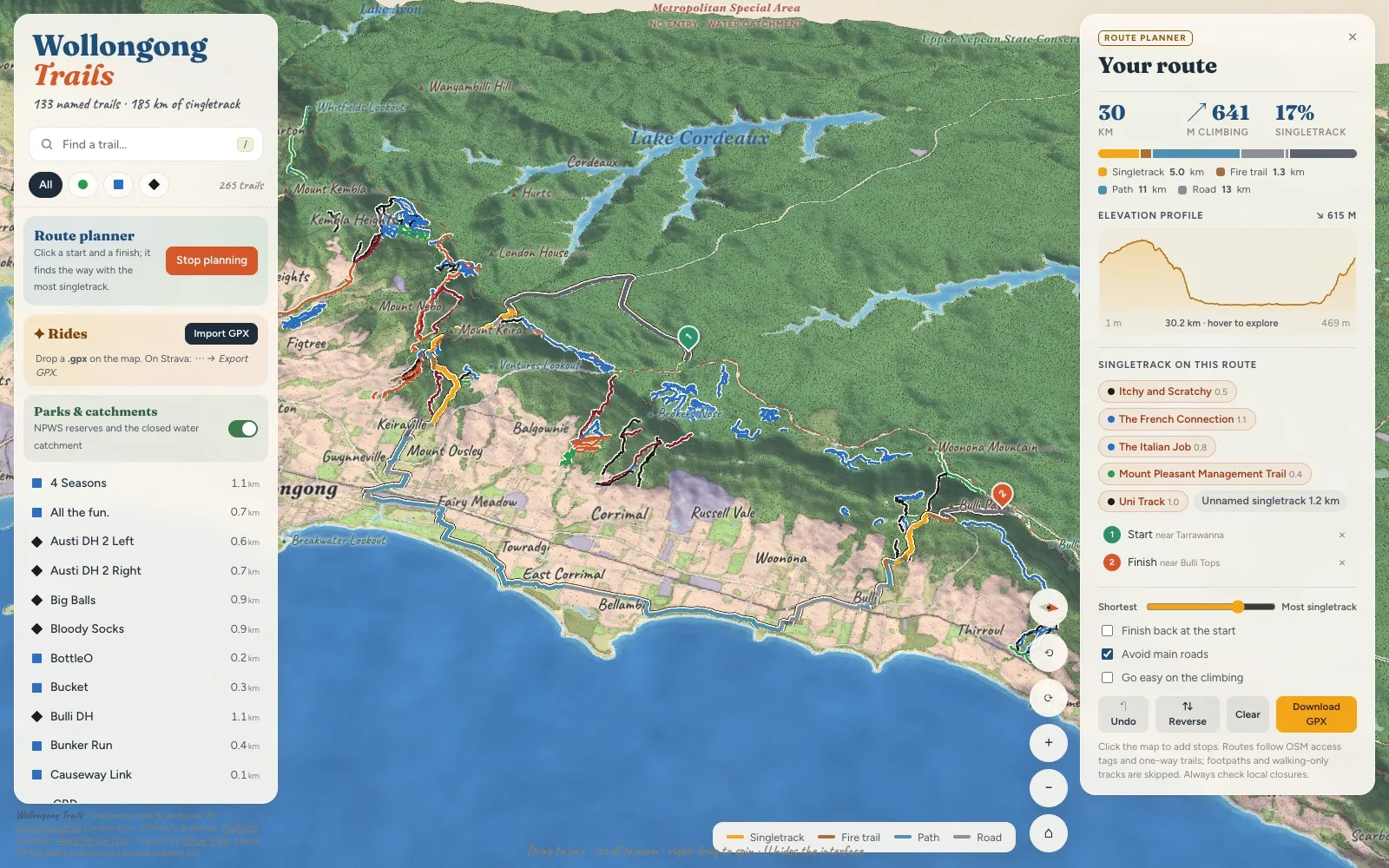1389x868 pixels.
Task: Select The Italian Job chip
Action: (x=1156, y=447)
